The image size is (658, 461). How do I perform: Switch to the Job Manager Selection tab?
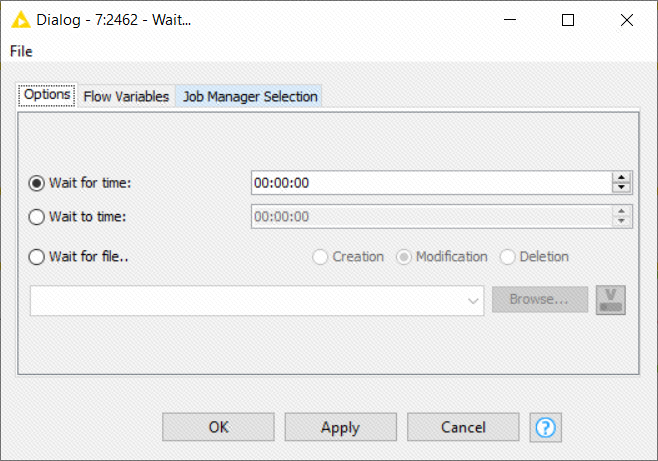coord(249,96)
